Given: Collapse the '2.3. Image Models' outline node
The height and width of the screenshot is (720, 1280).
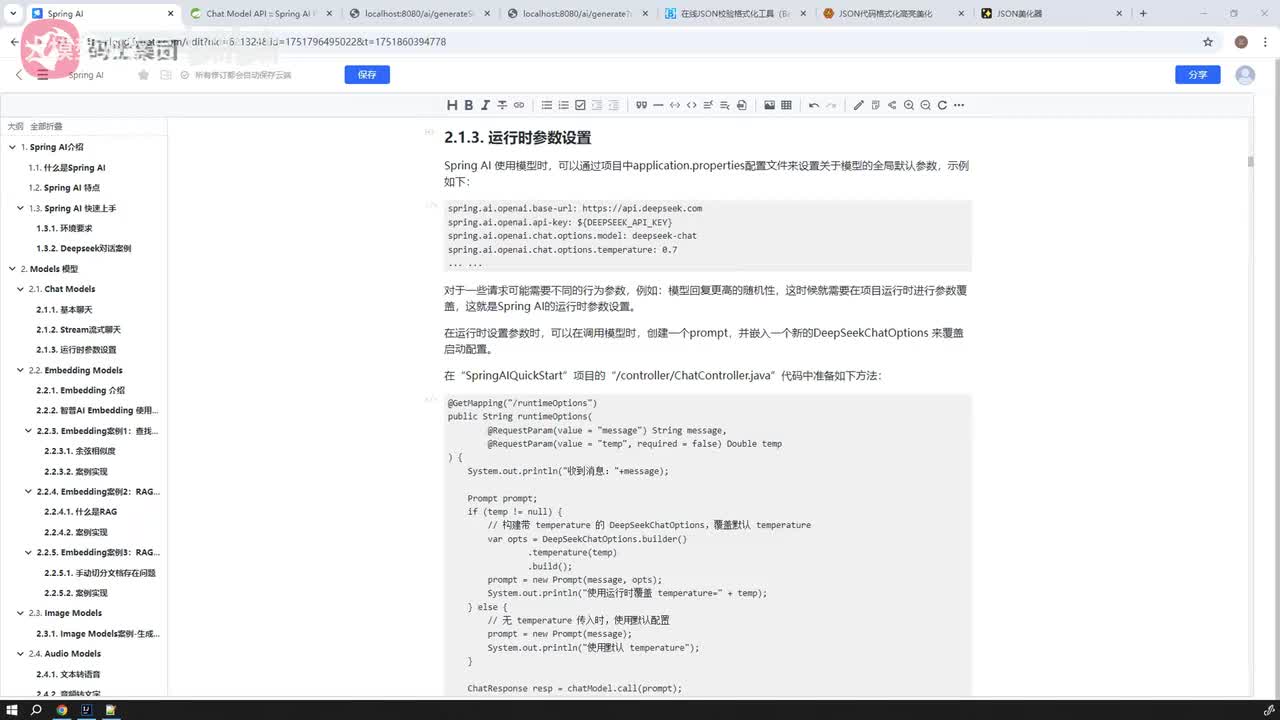Looking at the screenshot, I should tap(20, 613).
